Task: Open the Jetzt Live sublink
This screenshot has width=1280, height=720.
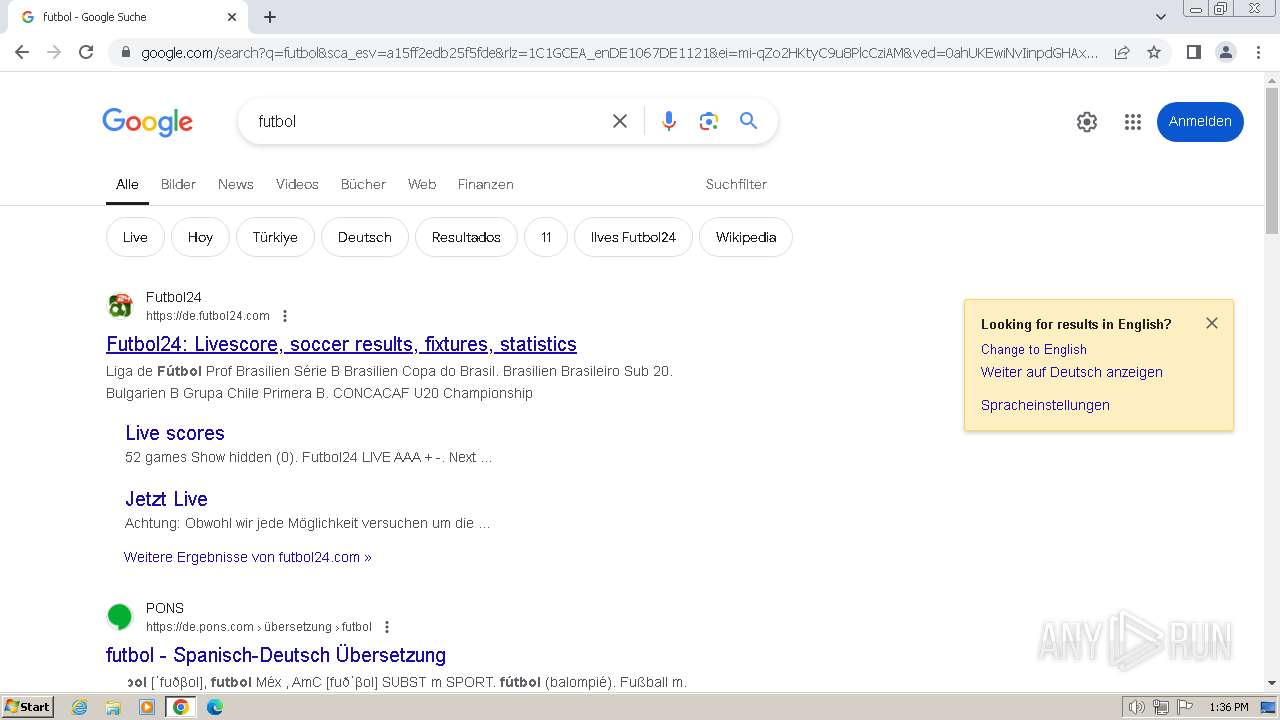Action: click(x=166, y=499)
